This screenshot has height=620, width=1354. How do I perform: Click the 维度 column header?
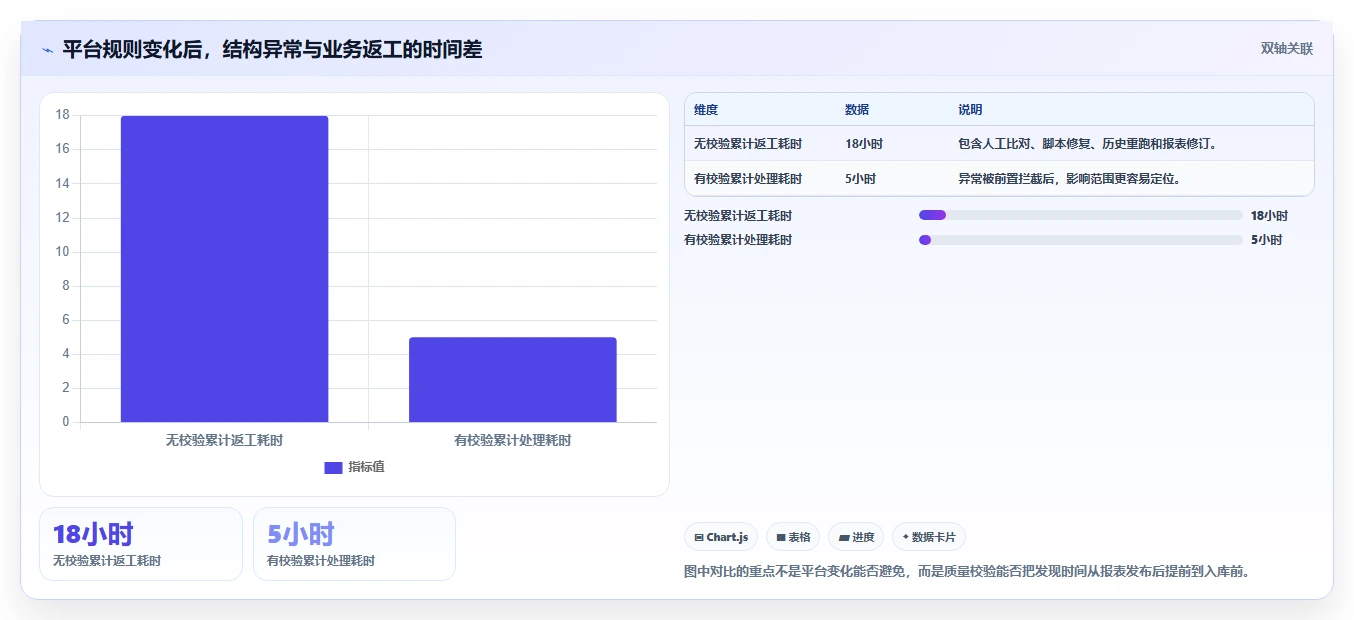pos(706,110)
